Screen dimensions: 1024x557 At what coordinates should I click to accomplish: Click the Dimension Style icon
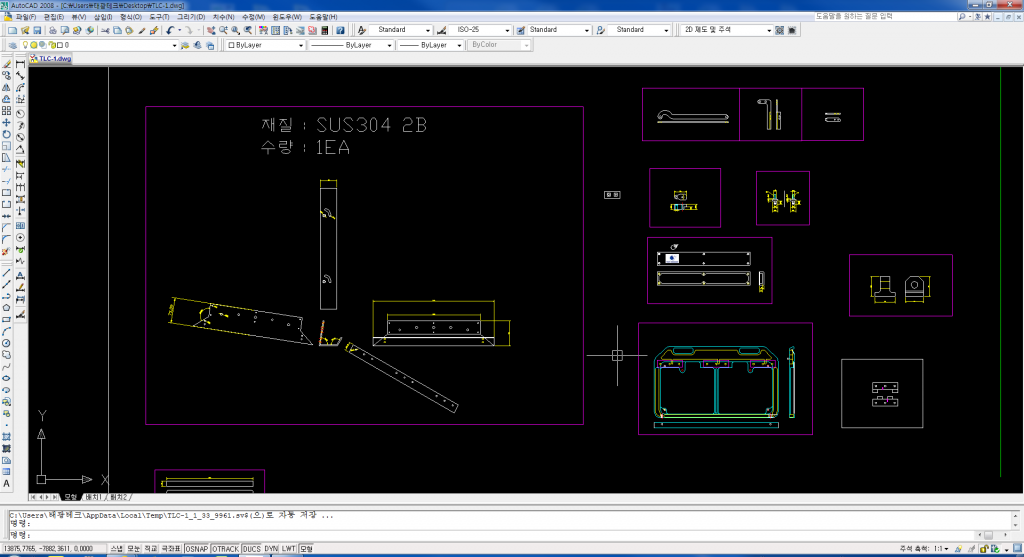[441, 30]
